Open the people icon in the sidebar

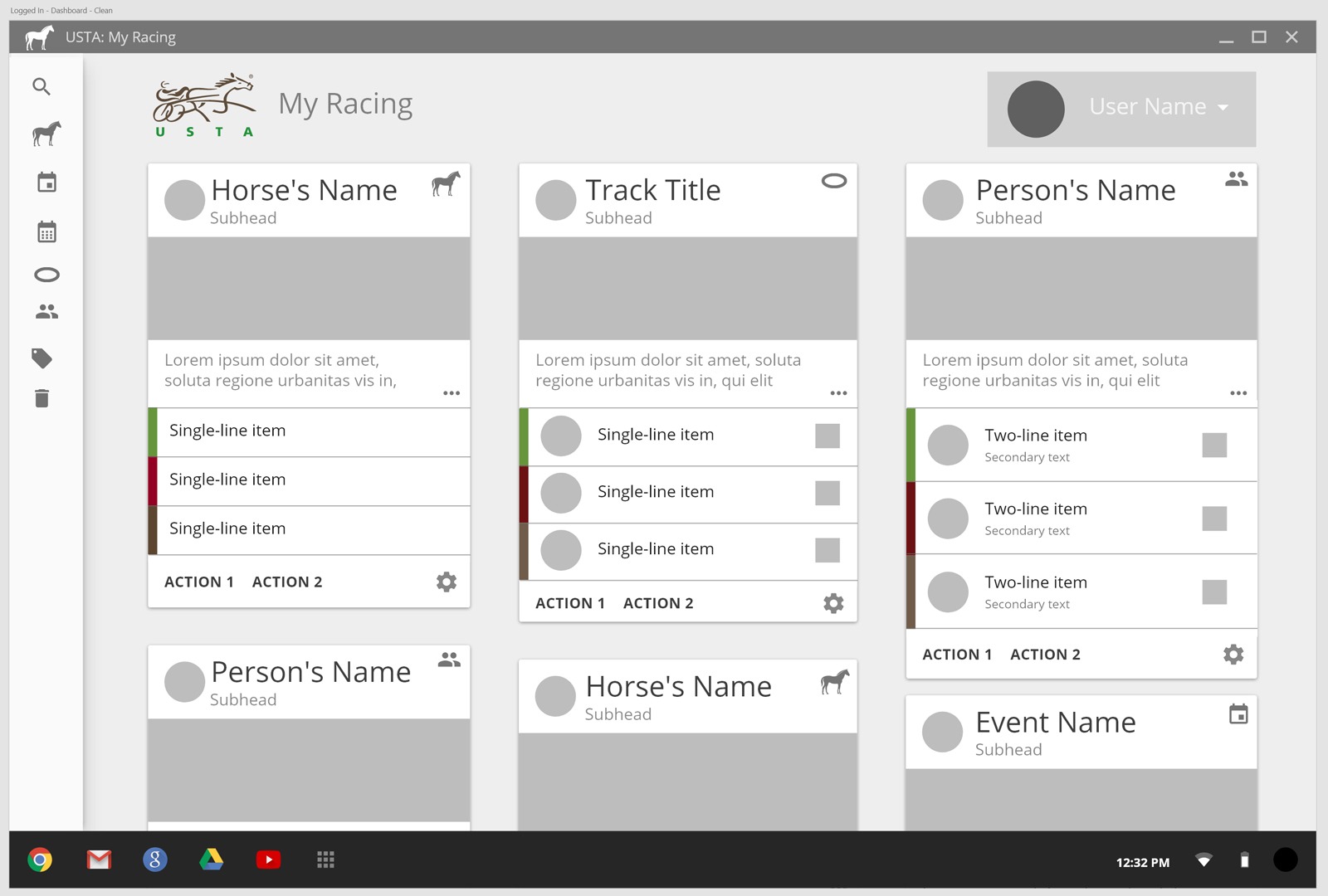[46, 312]
